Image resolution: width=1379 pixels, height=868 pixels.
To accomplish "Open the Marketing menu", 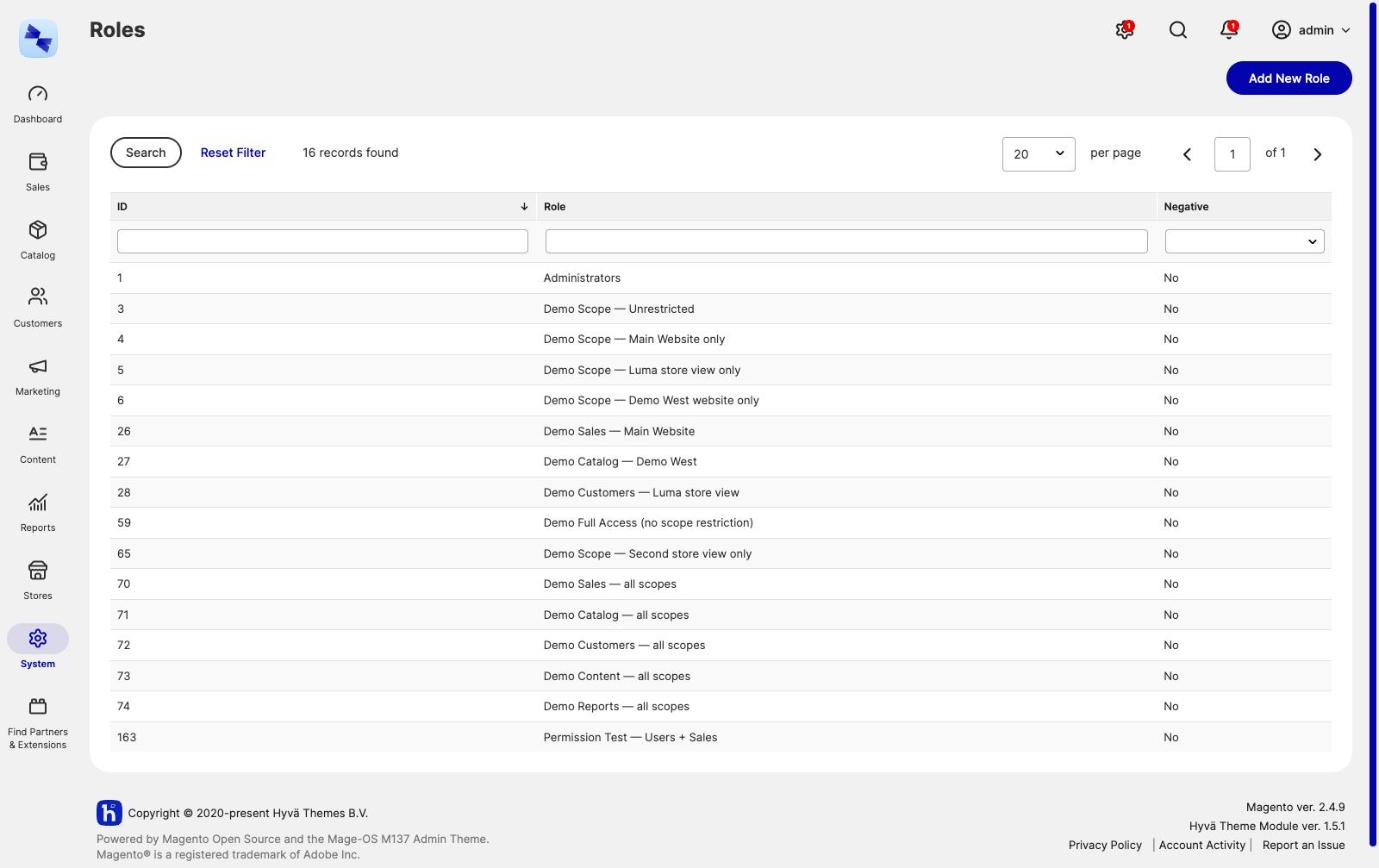I will click(38, 376).
